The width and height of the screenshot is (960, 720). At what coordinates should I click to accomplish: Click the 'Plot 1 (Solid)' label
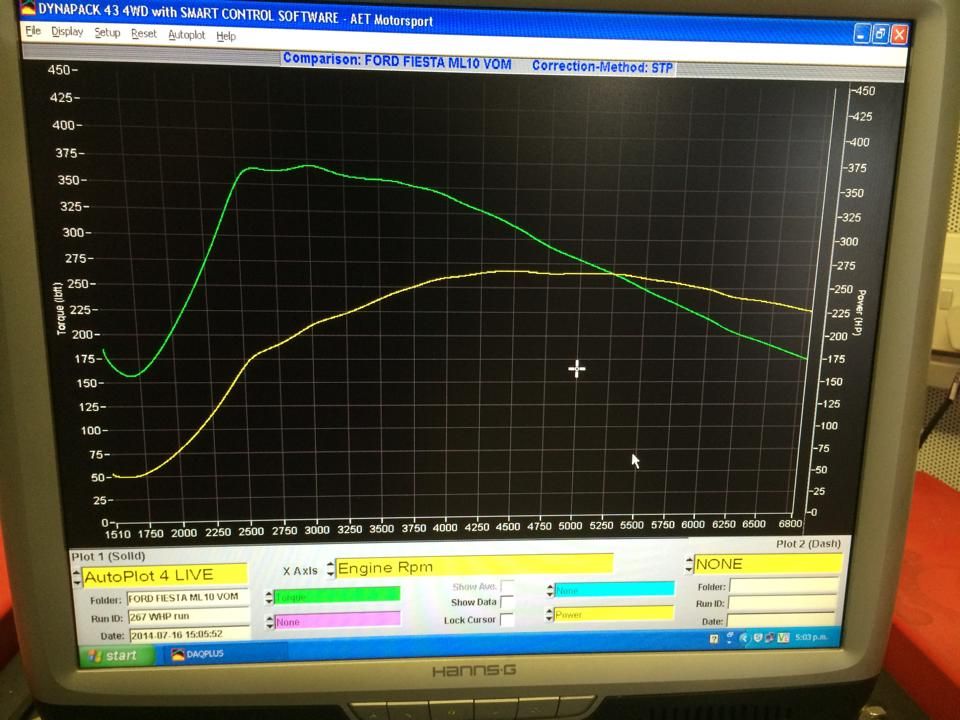point(108,556)
